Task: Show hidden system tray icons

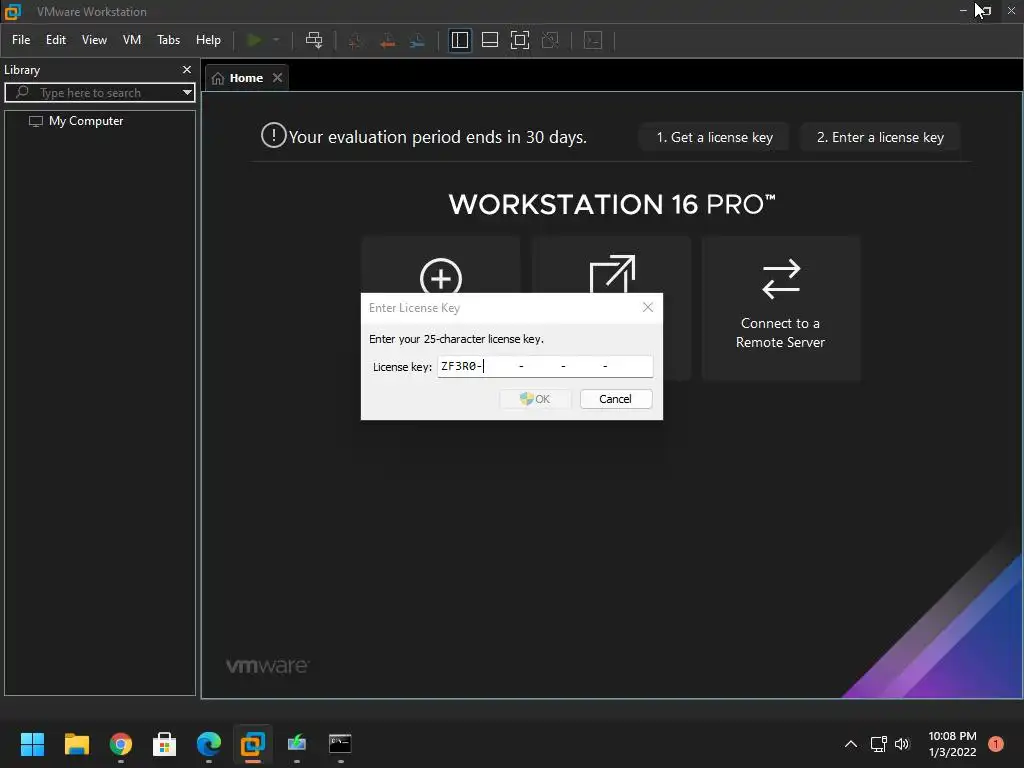Action: 851,744
